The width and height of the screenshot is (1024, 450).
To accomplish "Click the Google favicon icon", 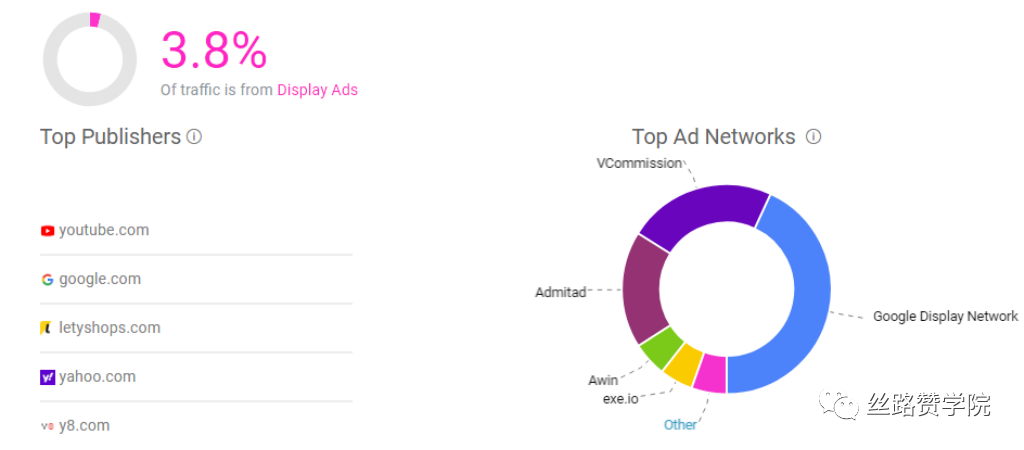I will click(47, 280).
